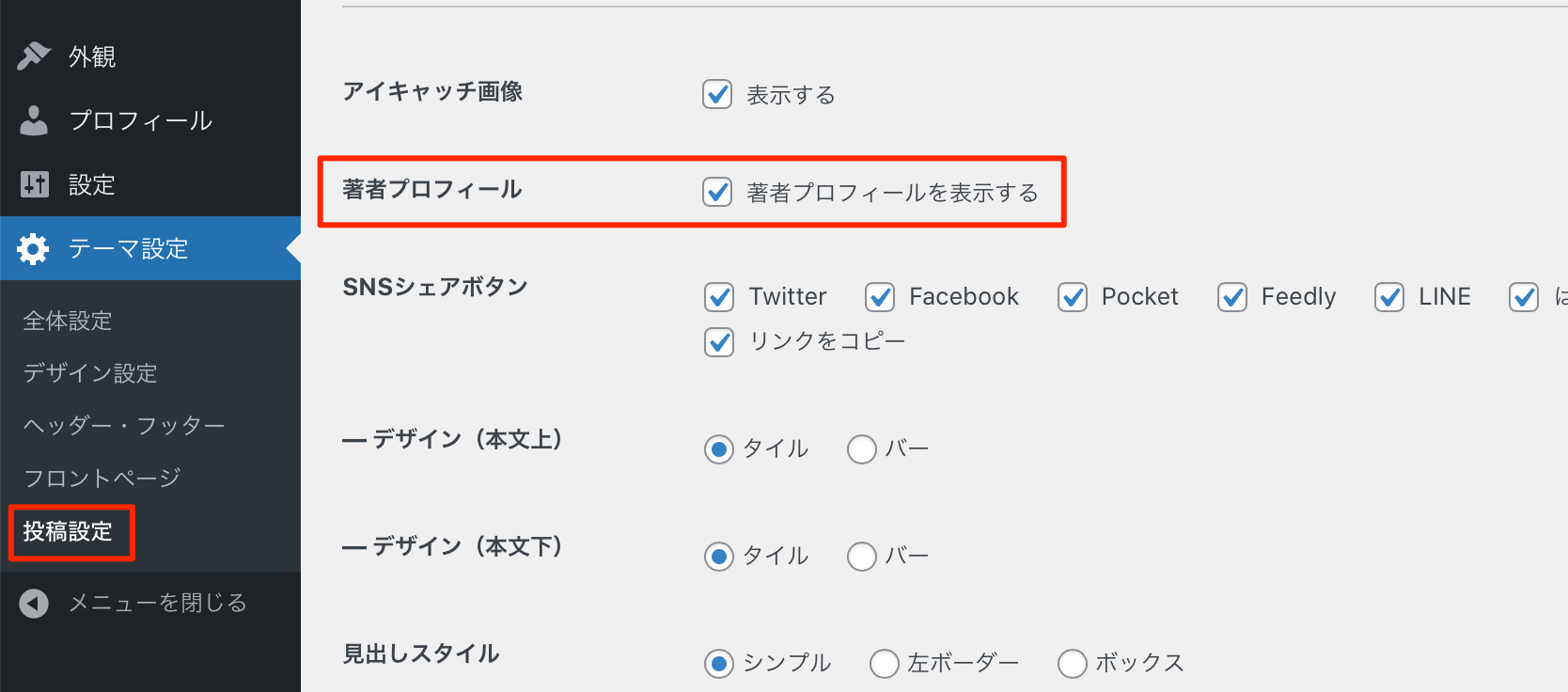This screenshot has width=1568, height=692.
Task: Open the 全体設定 submenu item
Action: 68,321
